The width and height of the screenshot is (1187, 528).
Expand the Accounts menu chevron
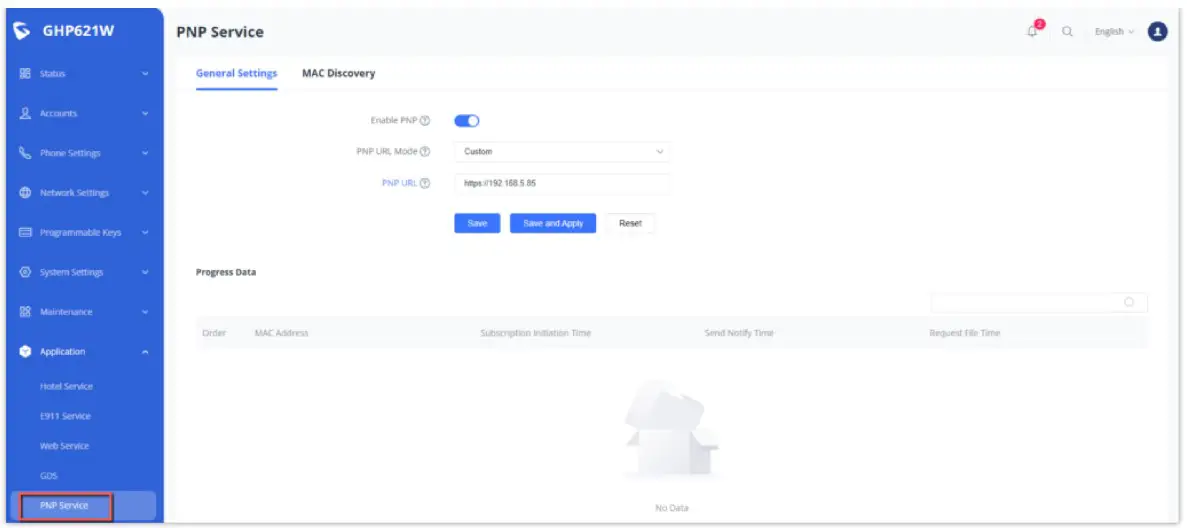145,114
